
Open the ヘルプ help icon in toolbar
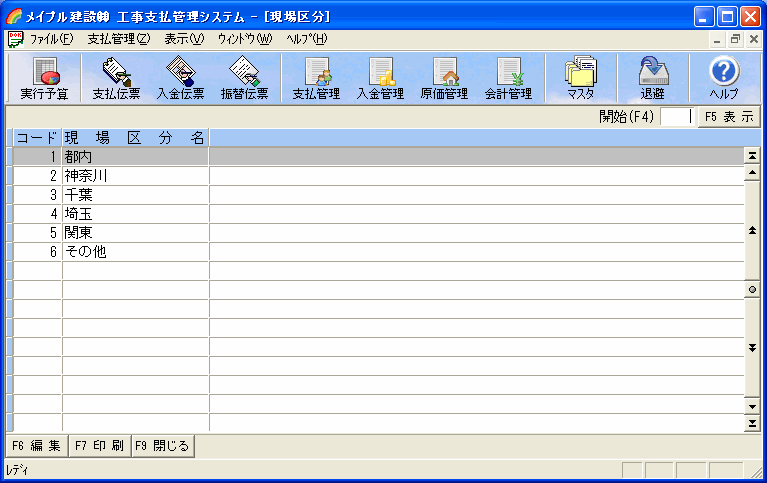[723, 78]
